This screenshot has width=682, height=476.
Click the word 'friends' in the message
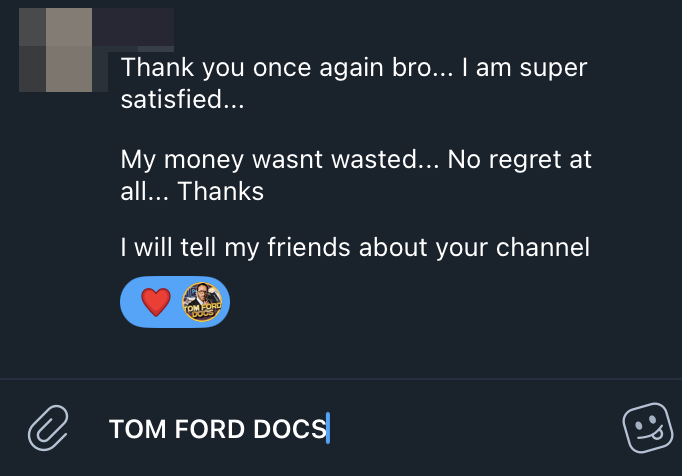pyautogui.click(x=310, y=248)
